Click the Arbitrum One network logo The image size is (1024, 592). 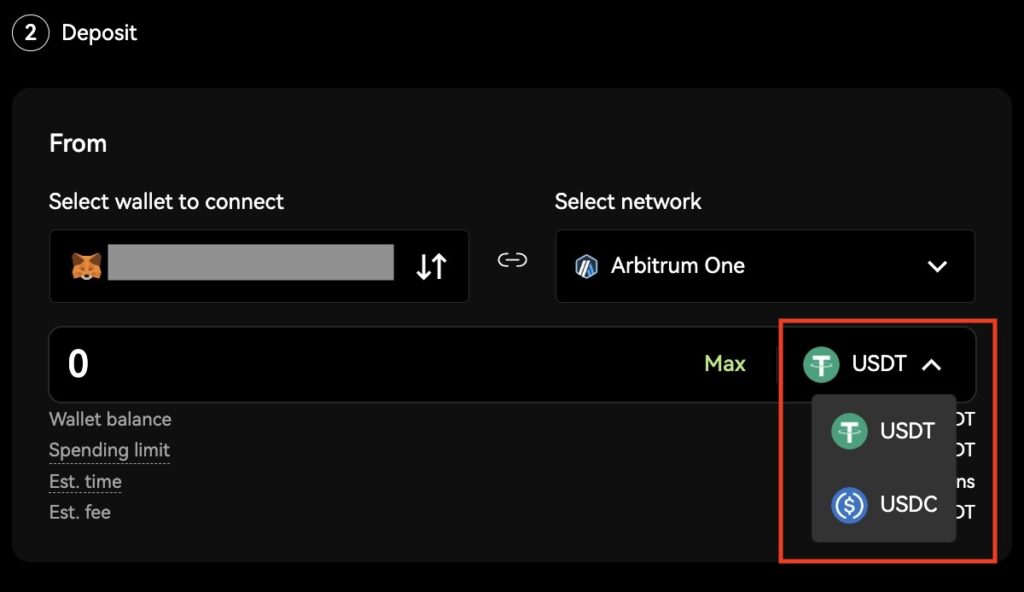click(586, 266)
